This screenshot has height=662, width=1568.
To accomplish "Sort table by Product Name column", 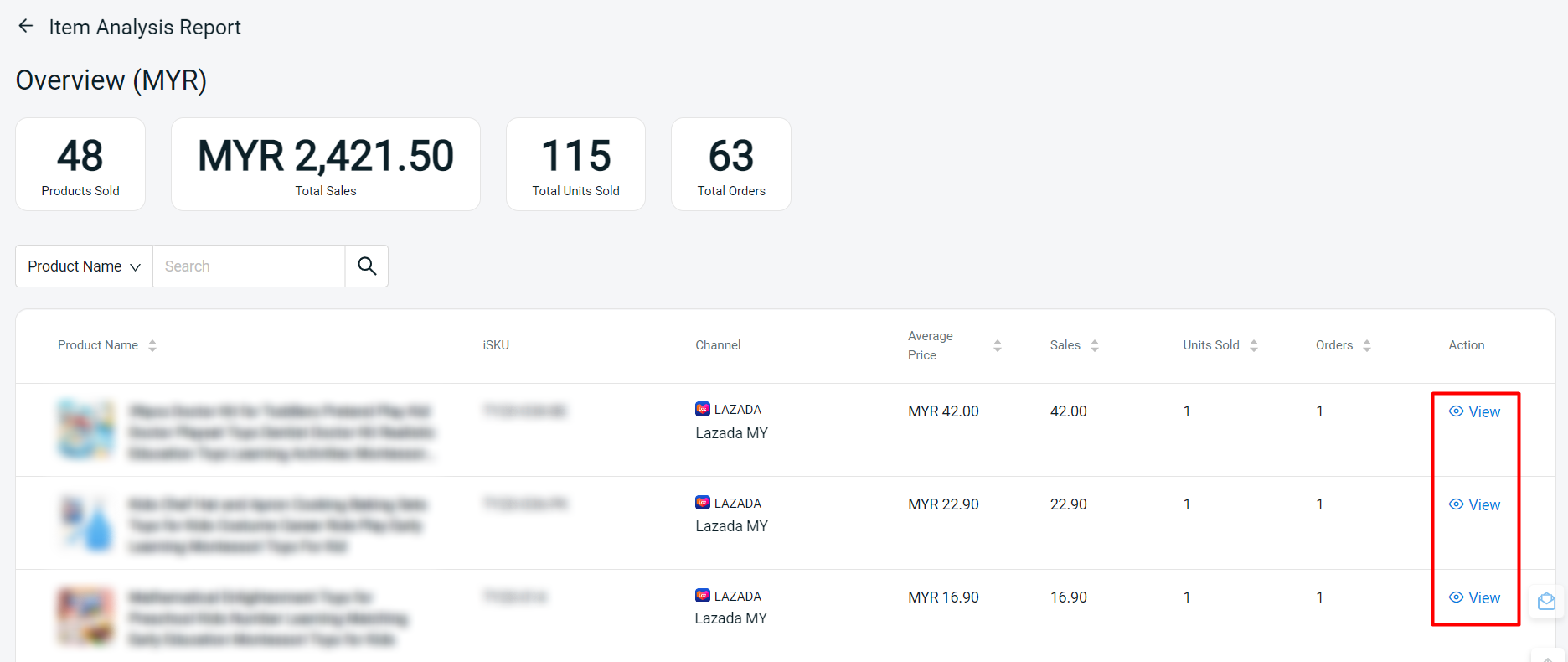I will [x=152, y=345].
